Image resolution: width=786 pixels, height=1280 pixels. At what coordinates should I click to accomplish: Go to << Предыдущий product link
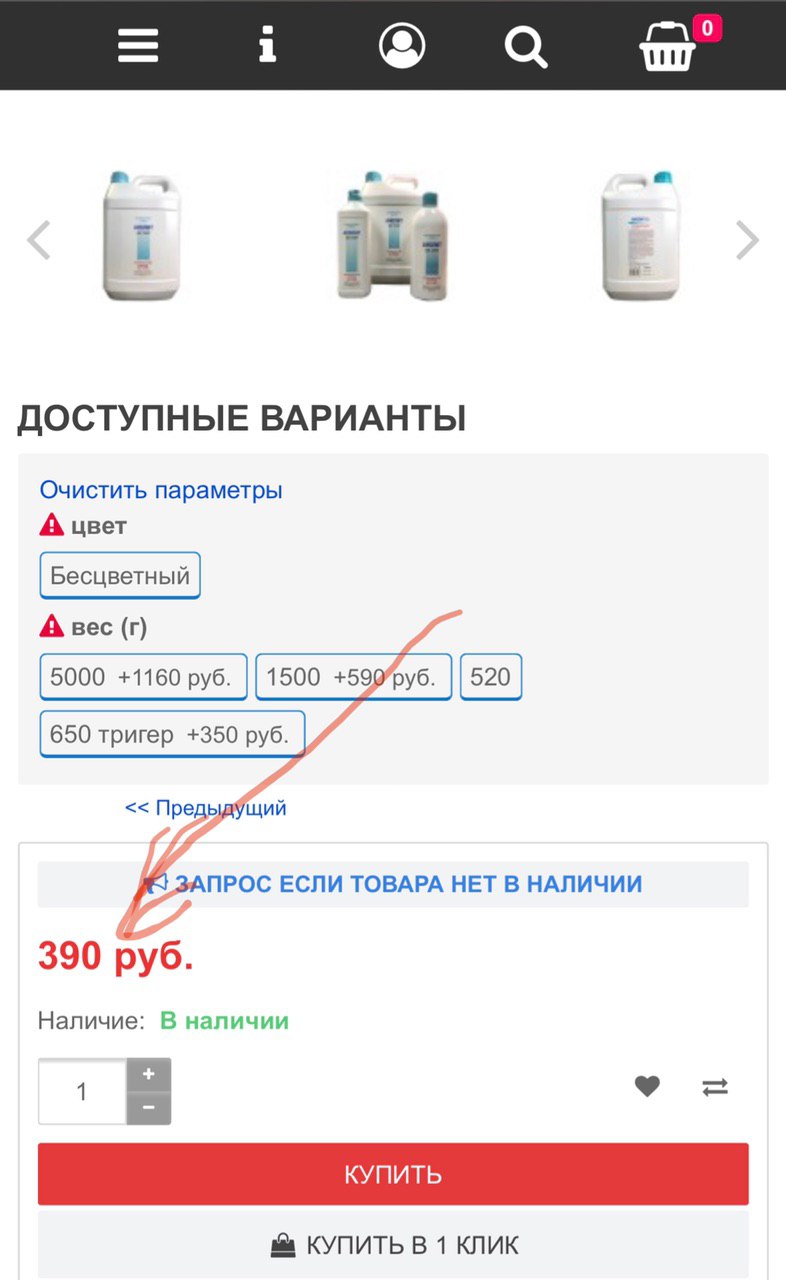[x=205, y=808]
